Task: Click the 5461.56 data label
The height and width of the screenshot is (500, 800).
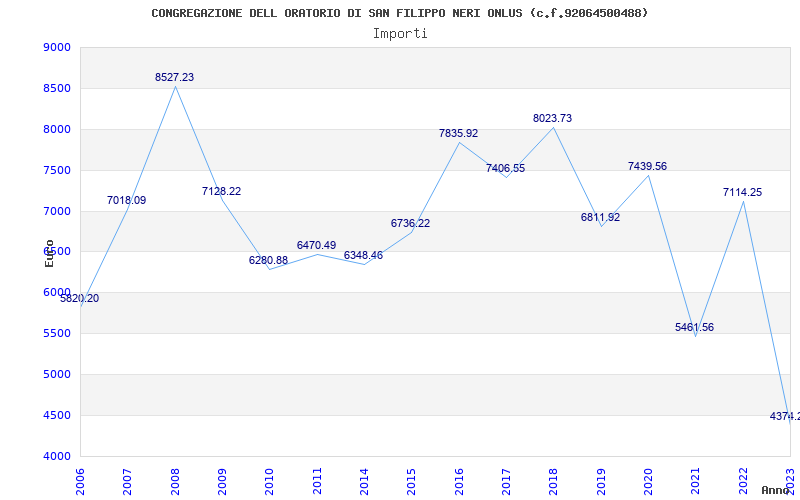Action: (x=694, y=328)
